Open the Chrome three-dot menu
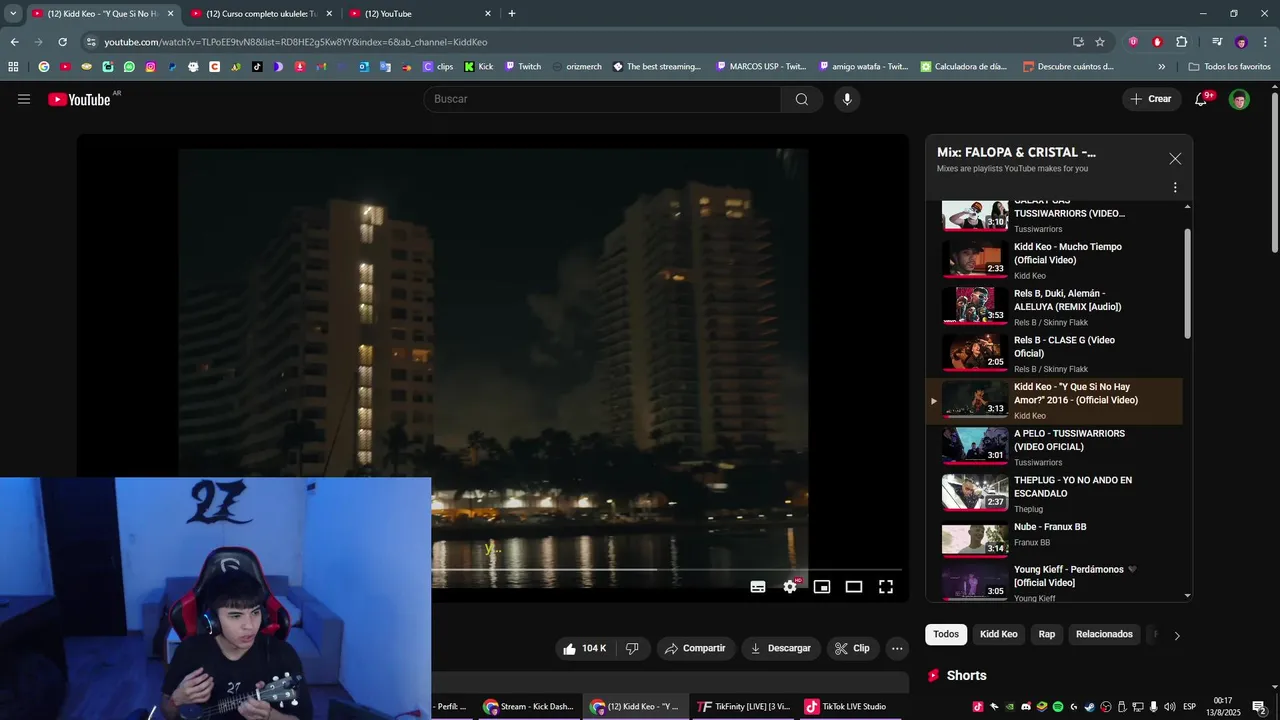Image resolution: width=1280 pixels, height=720 pixels. click(x=1265, y=42)
